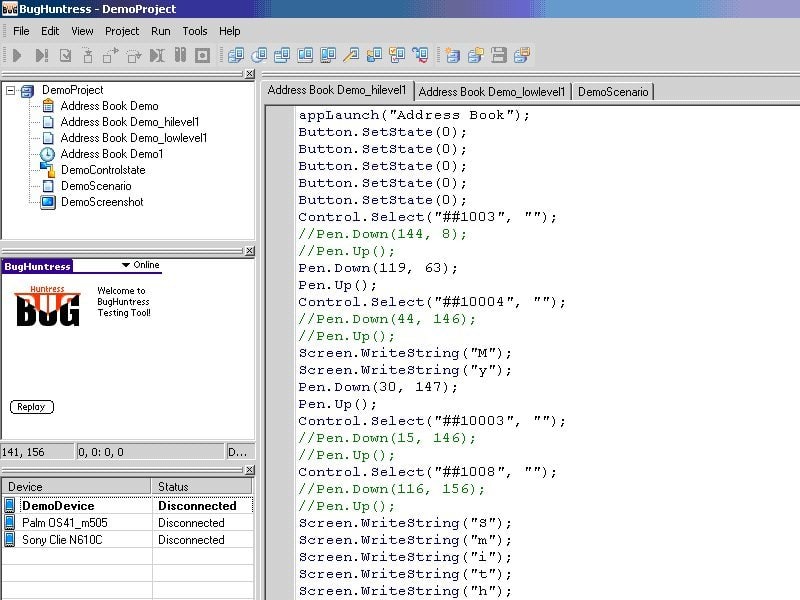Image resolution: width=800 pixels, height=600 pixels.
Task: Click the Screen.WriteString("M") code line
Action: tap(405, 353)
